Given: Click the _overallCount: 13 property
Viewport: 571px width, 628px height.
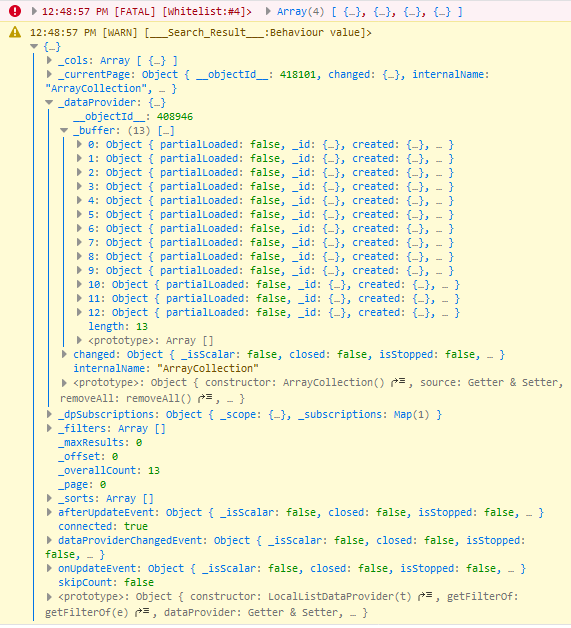Looking at the screenshot, I should click(x=109, y=471).
